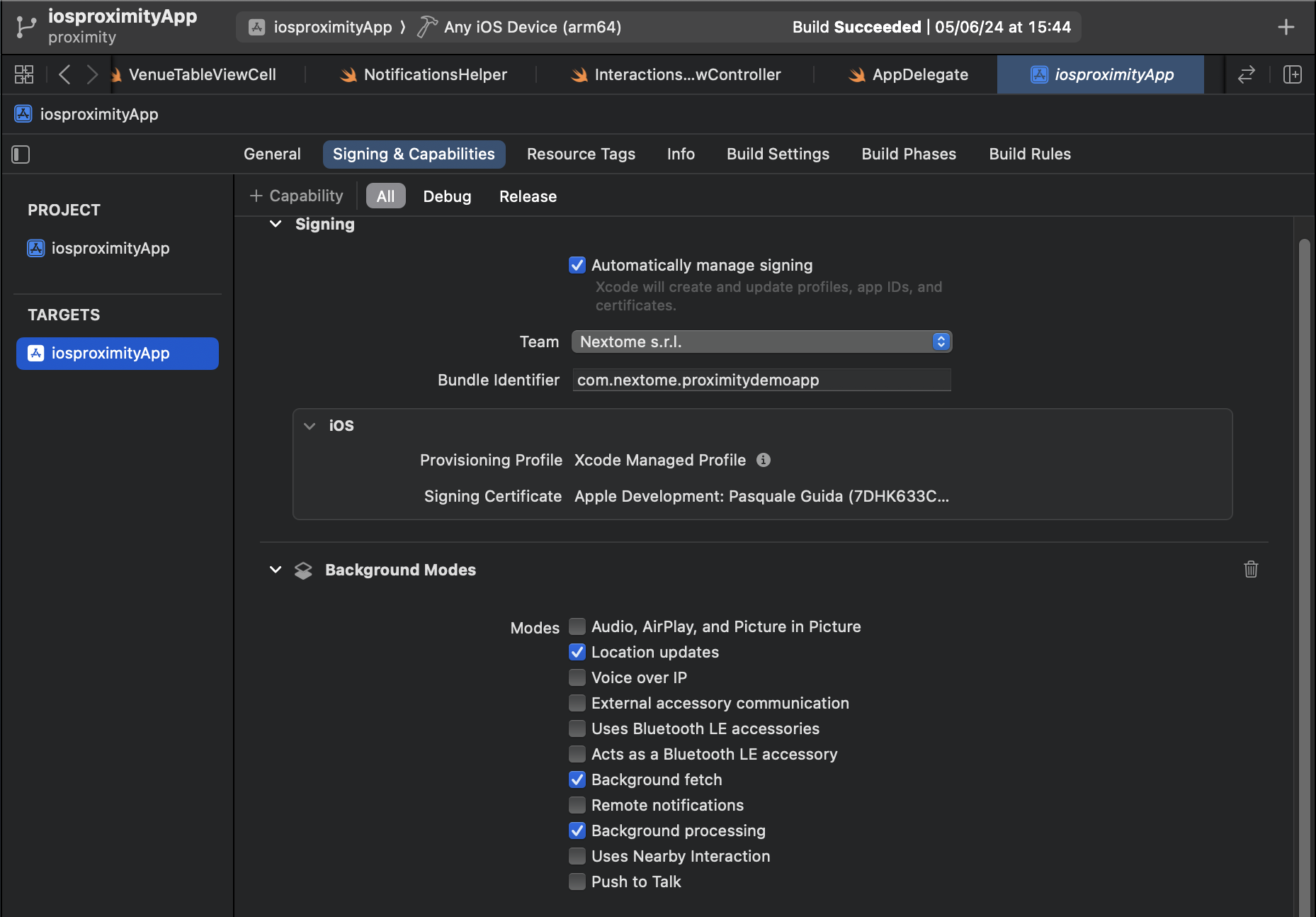The image size is (1316, 917).
Task: Click the iosproximityApp breadcrumb project icon
Action: (x=23, y=114)
